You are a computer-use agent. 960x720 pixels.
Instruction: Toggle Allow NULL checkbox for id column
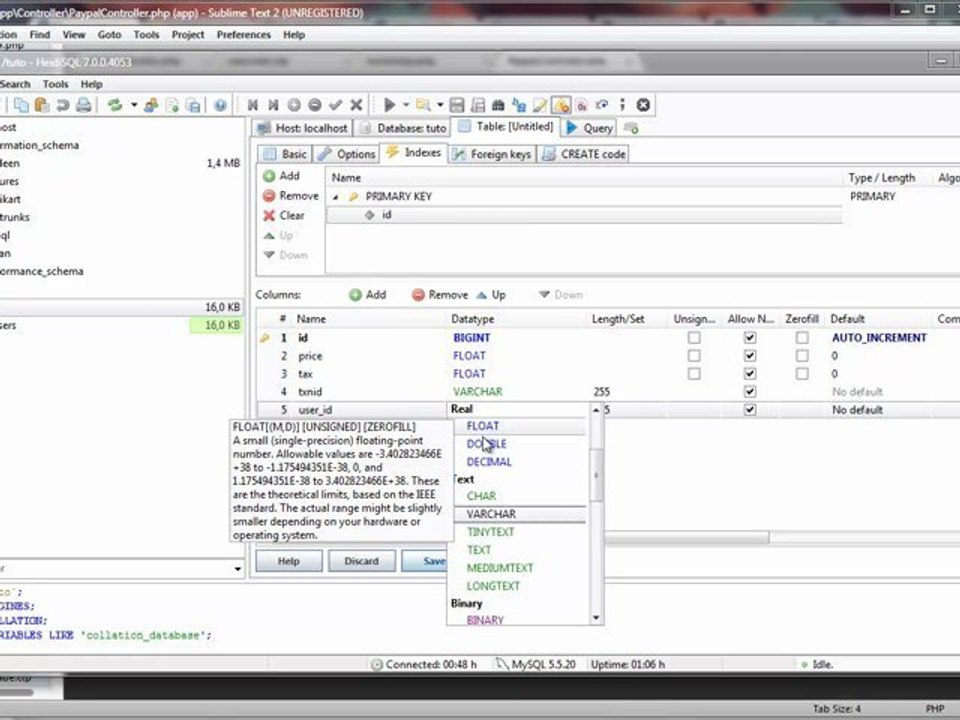coord(749,337)
